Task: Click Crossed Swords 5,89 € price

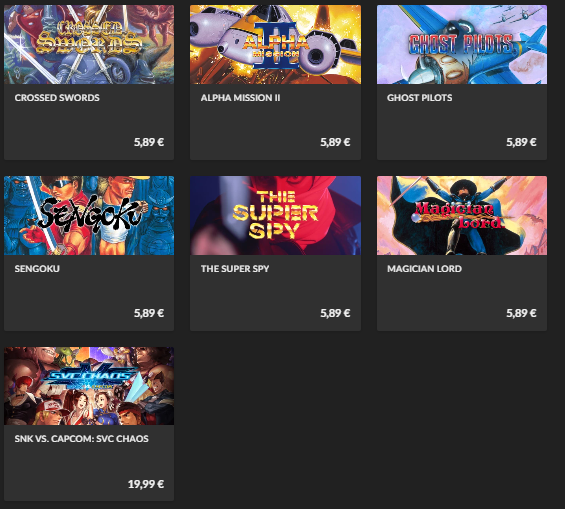Action: [x=149, y=142]
